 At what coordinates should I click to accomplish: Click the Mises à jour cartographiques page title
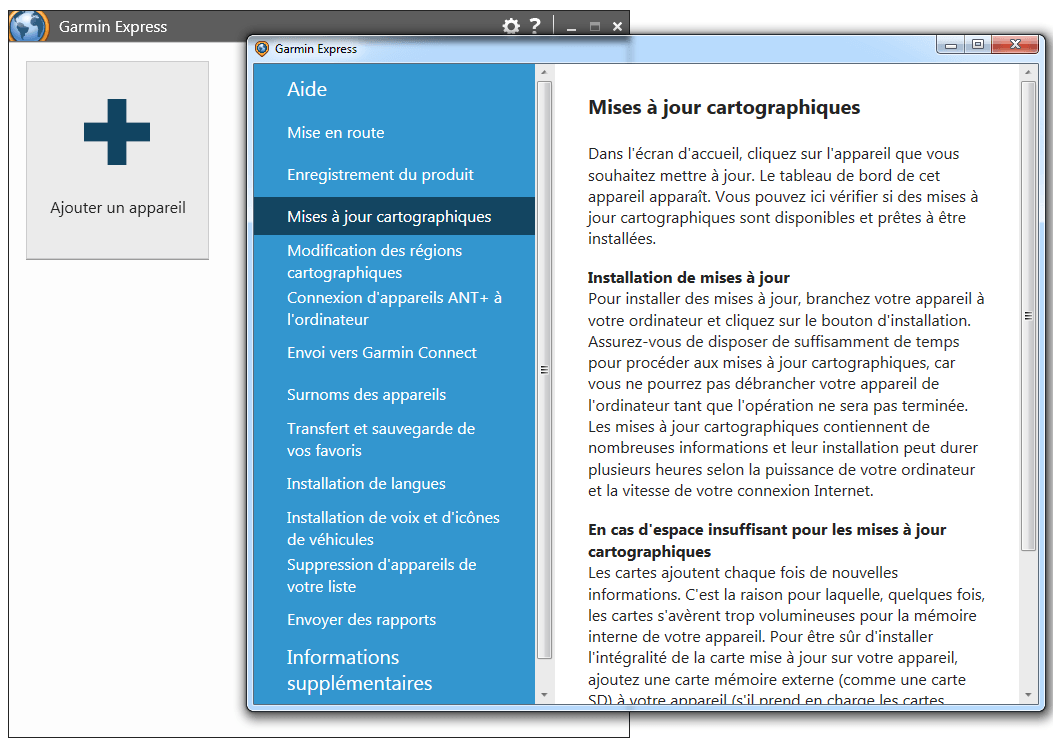[x=724, y=107]
